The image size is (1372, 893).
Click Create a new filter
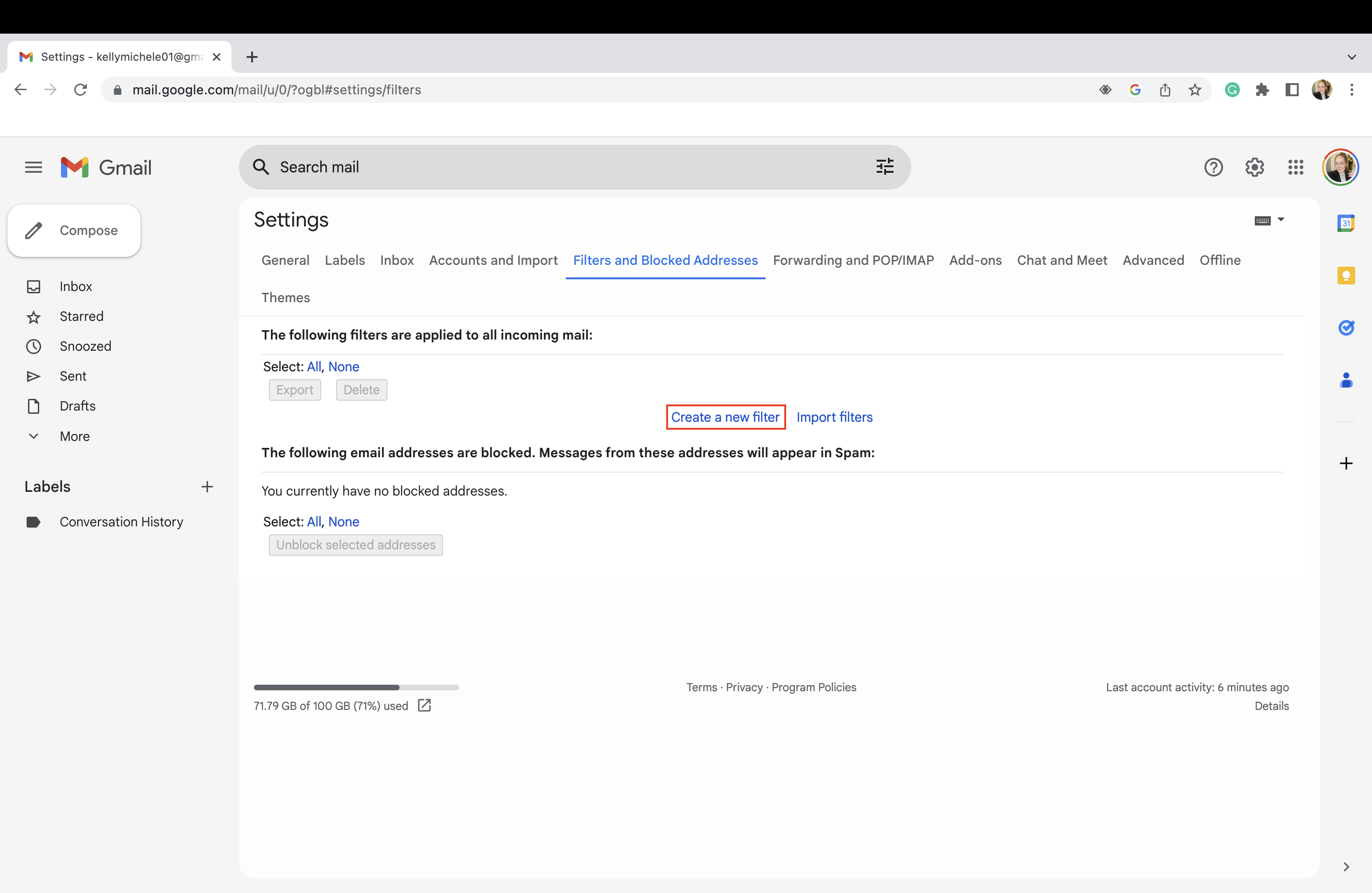coord(725,417)
